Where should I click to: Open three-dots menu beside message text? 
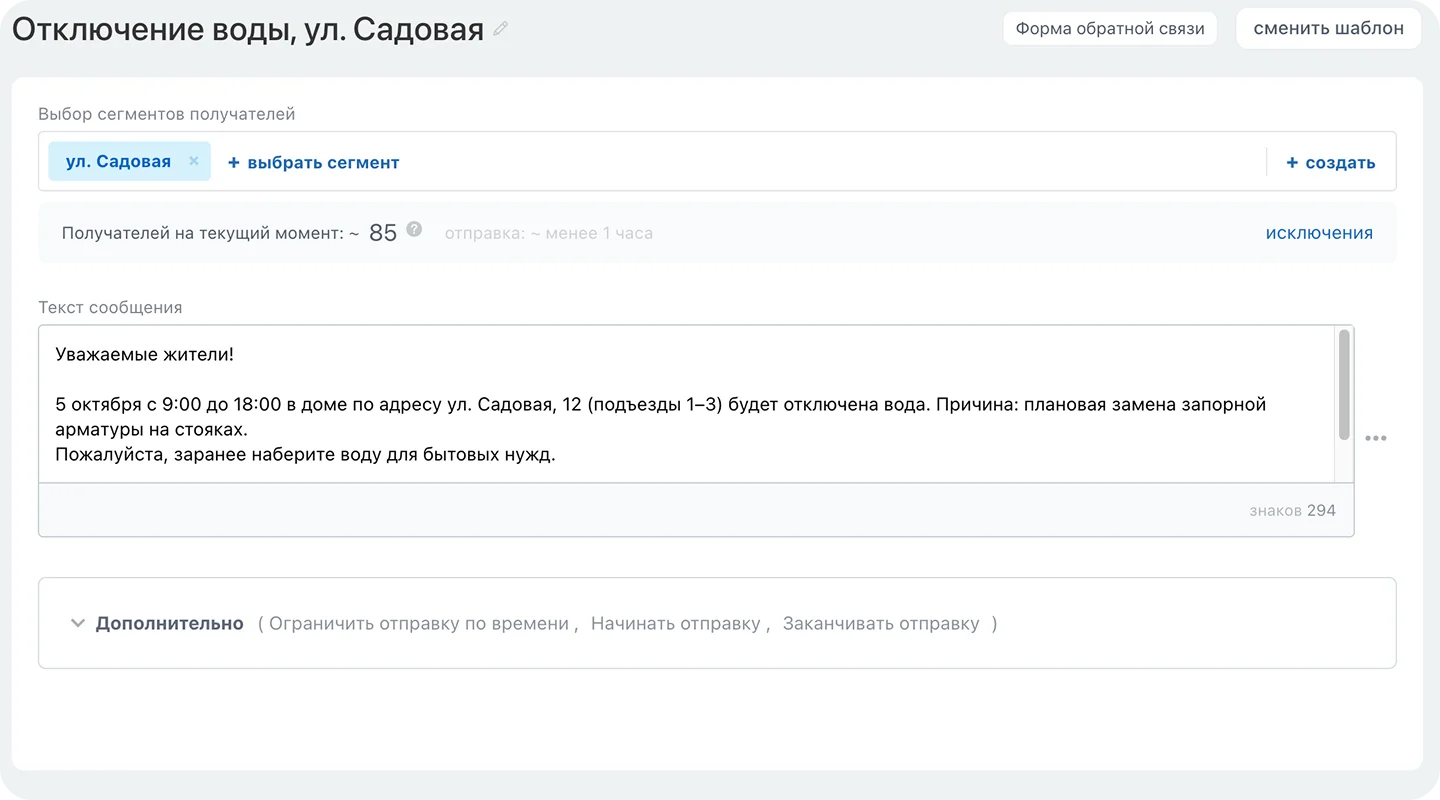[1376, 438]
